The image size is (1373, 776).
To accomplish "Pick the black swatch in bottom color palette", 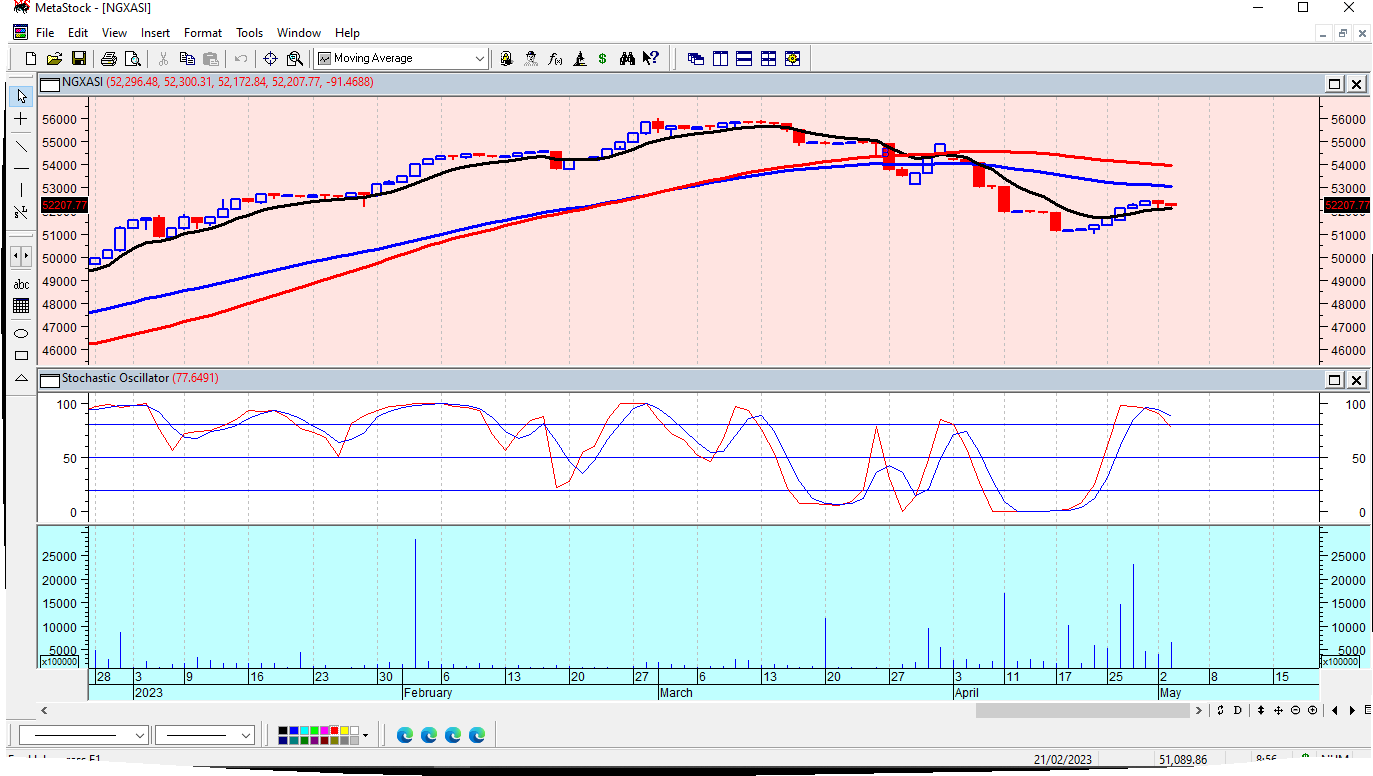I will click(x=284, y=731).
